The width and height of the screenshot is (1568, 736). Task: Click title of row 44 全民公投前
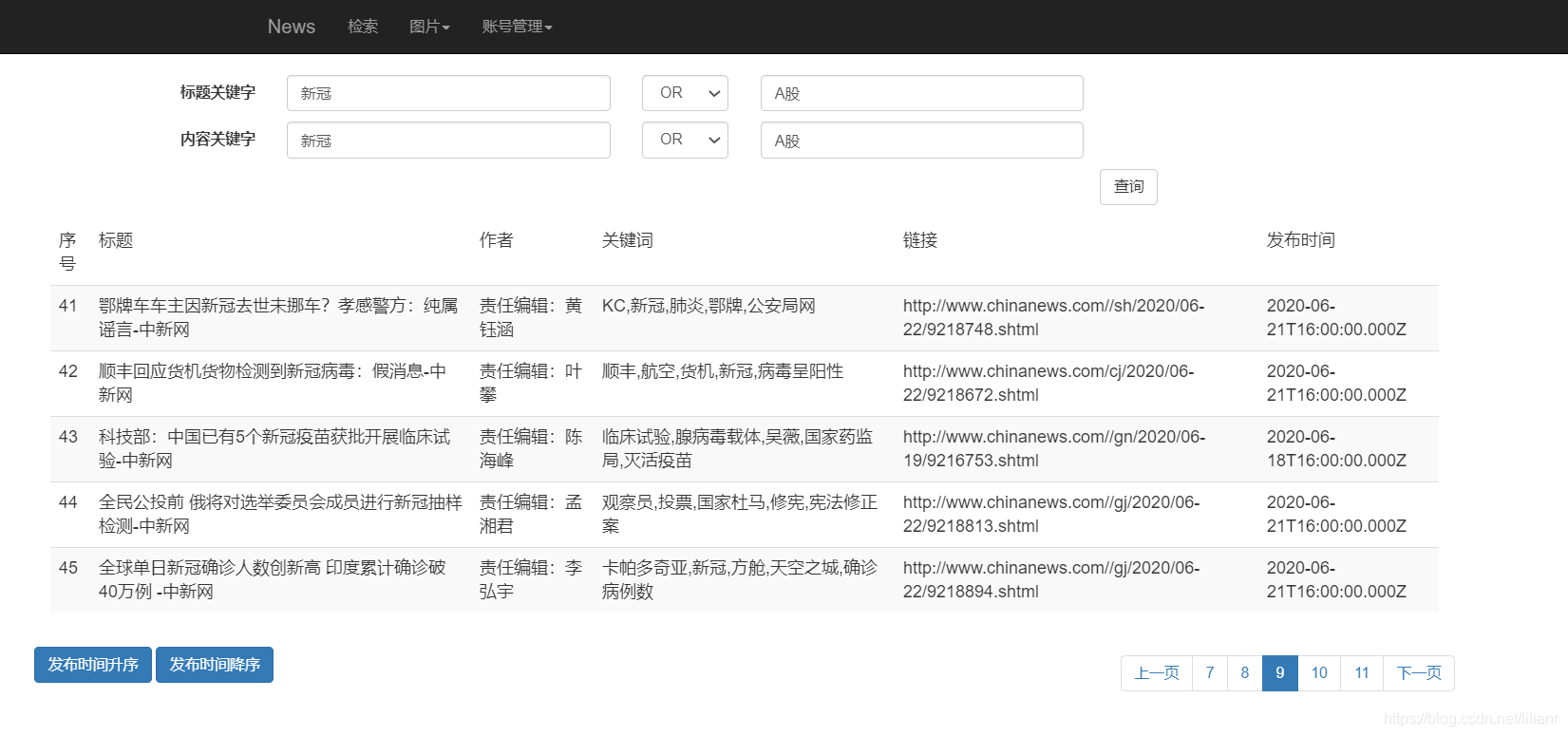click(280, 515)
